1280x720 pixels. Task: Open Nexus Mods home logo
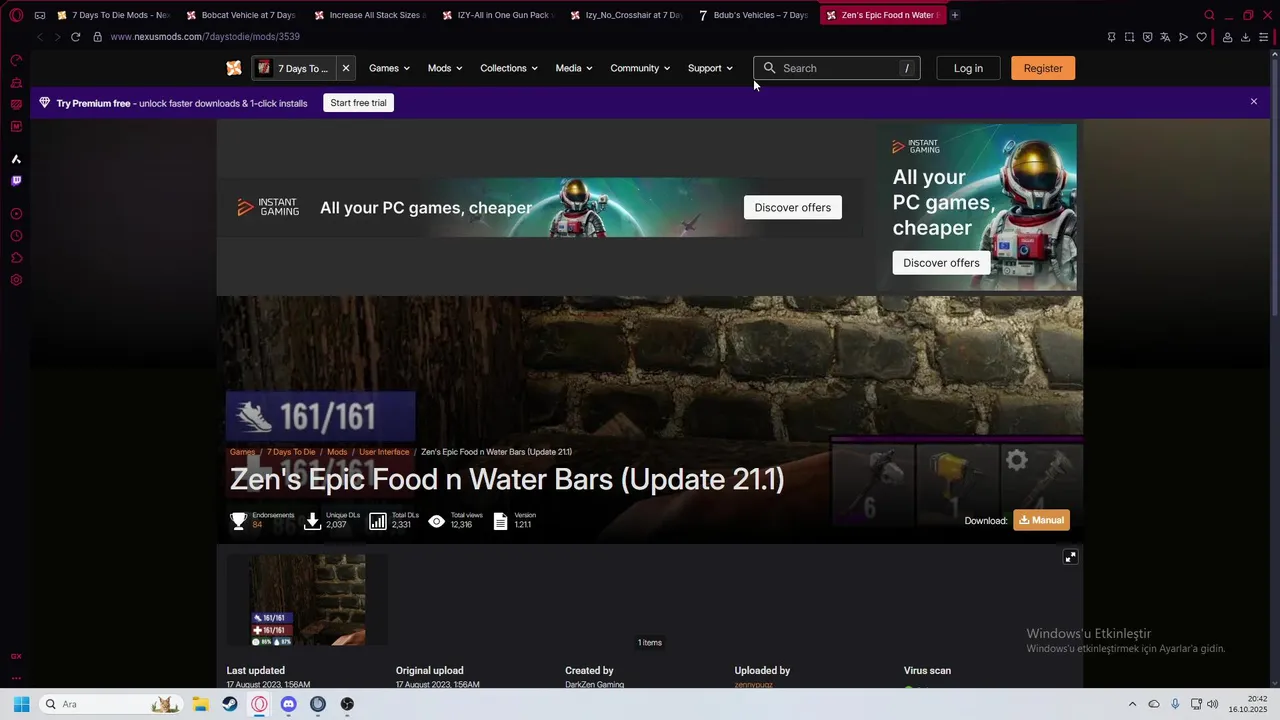233,68
